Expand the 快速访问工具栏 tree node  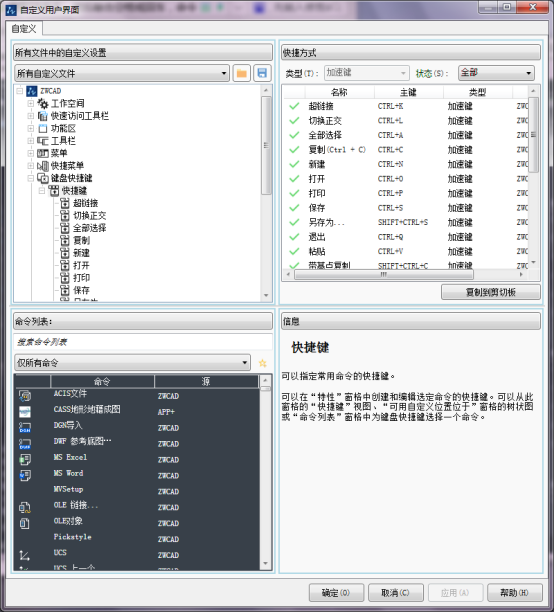click(30, 116)
